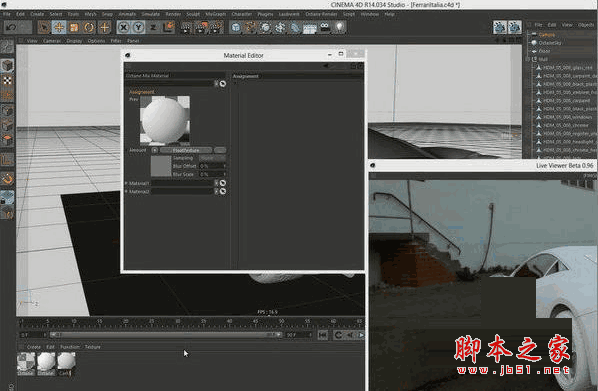The height and width of the screenshot is (391, 598).
Task: Open the Render menu
Action: pos(173,14)
